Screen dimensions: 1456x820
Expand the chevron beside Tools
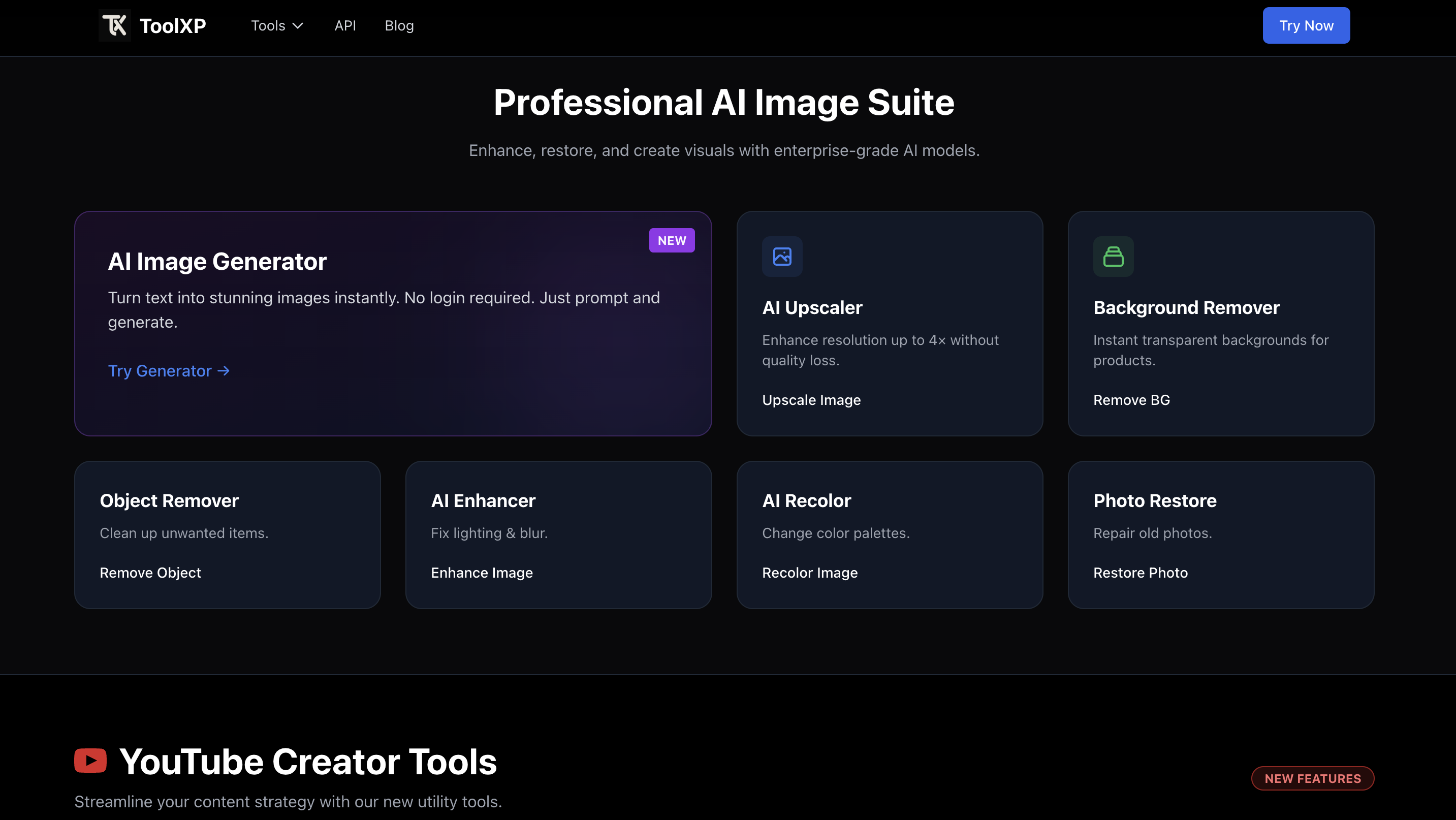[x=298, y=25]
